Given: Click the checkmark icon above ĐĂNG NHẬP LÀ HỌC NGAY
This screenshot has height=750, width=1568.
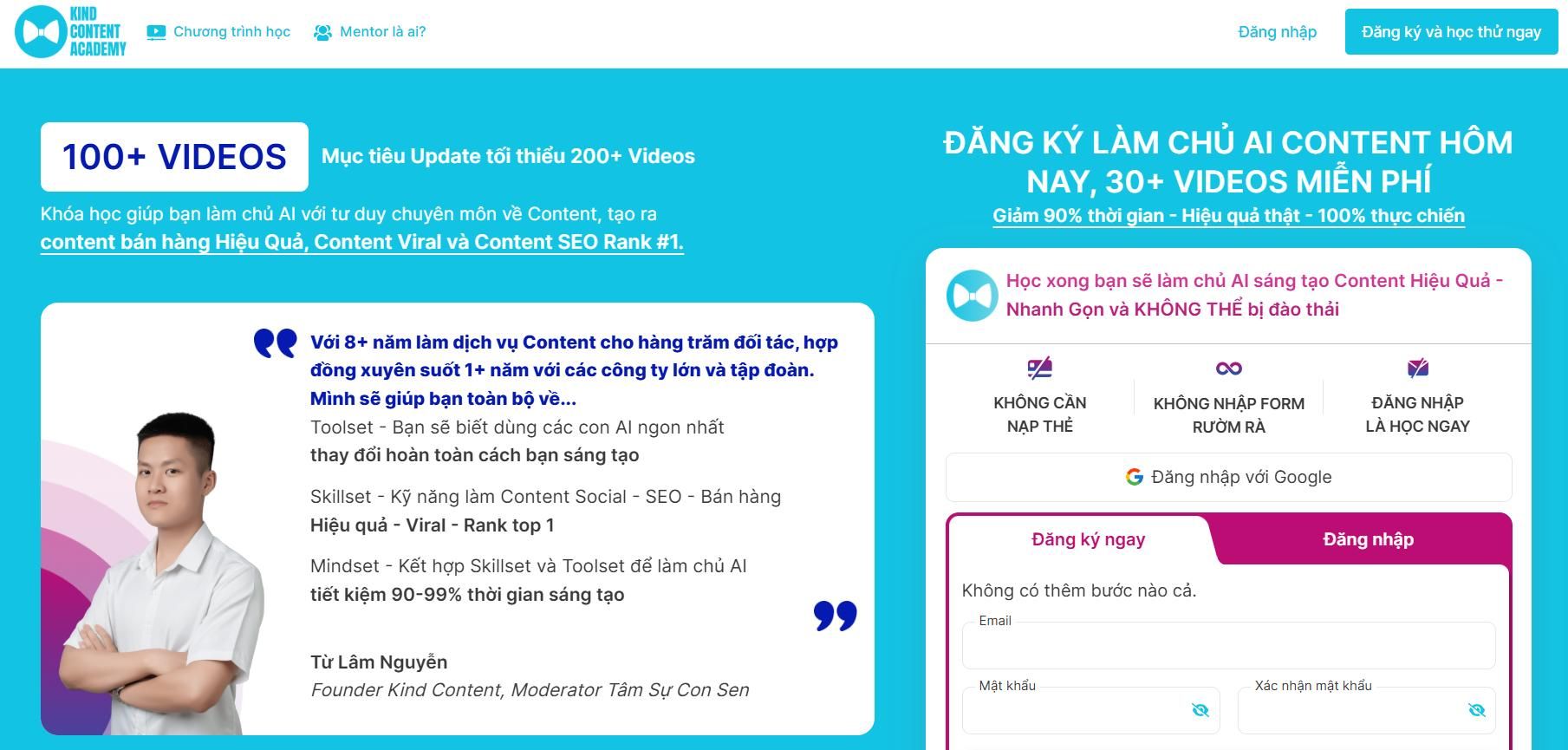Looking at the screenshot, I should pos(1417,368).
